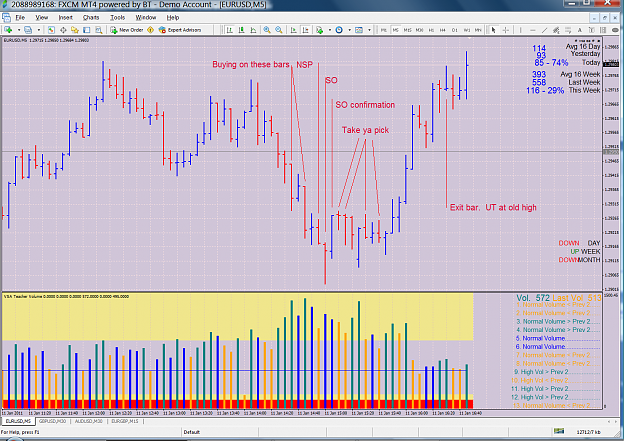Expand the Indicators dropdown arrow

tap(330, 30)
